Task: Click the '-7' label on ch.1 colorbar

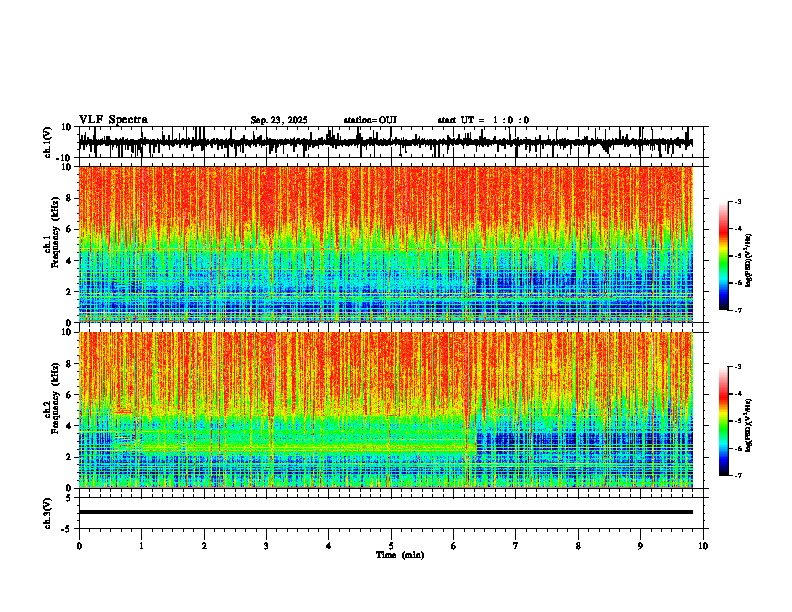Action: pos(738,310)
